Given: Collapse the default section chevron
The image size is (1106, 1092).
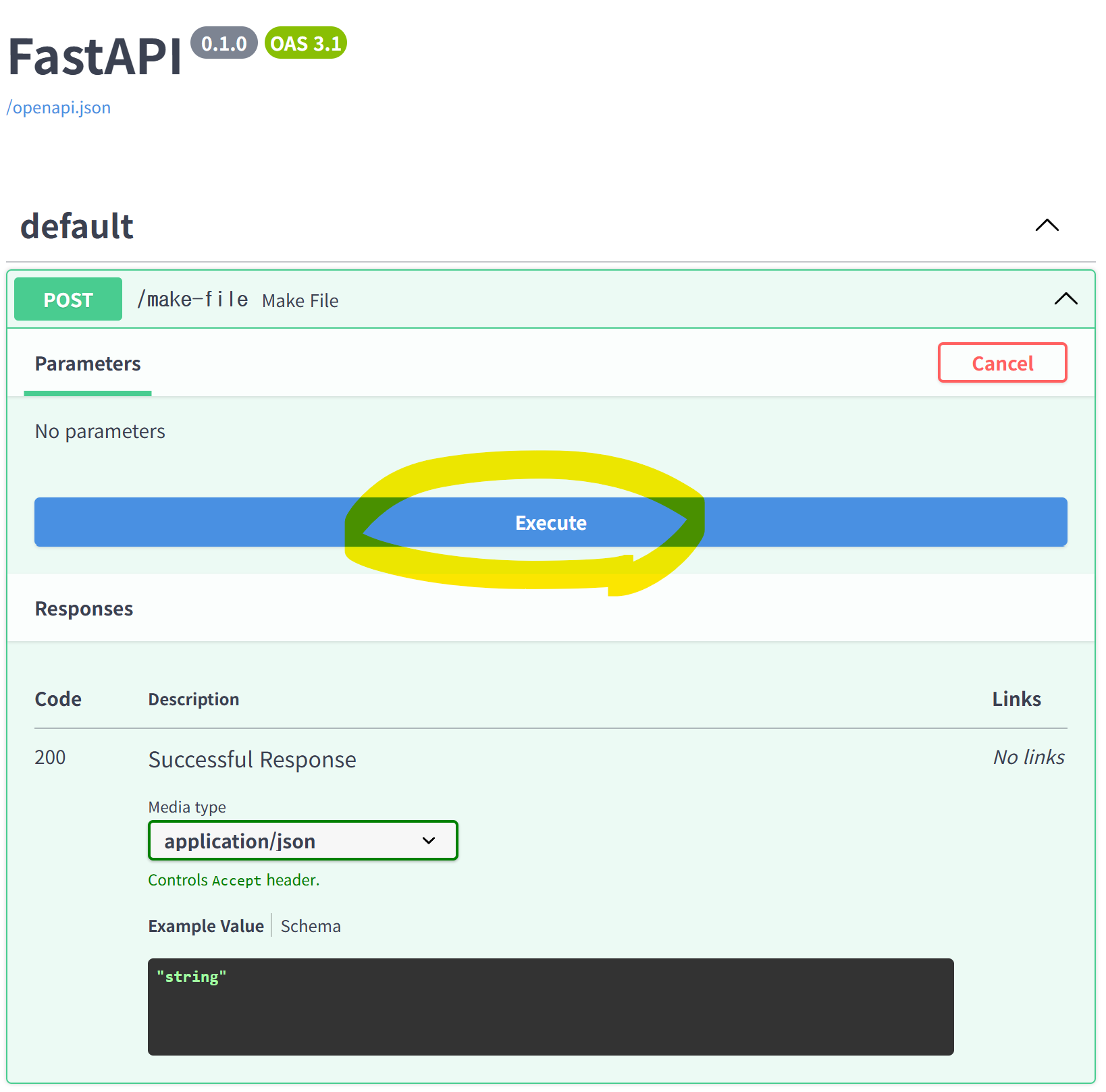Looking at the screenshot, I should [x=1047, y=225].
